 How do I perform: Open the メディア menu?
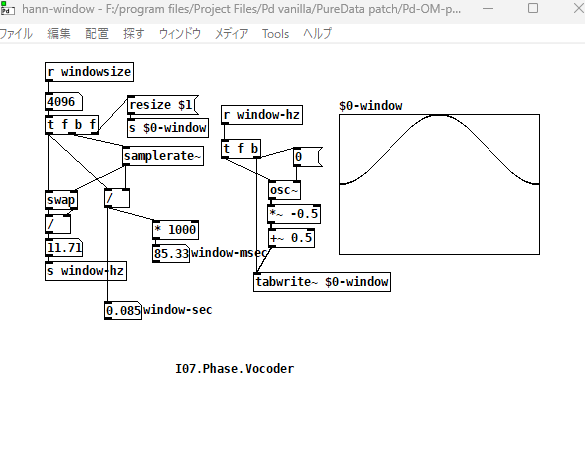pos(231,34)
